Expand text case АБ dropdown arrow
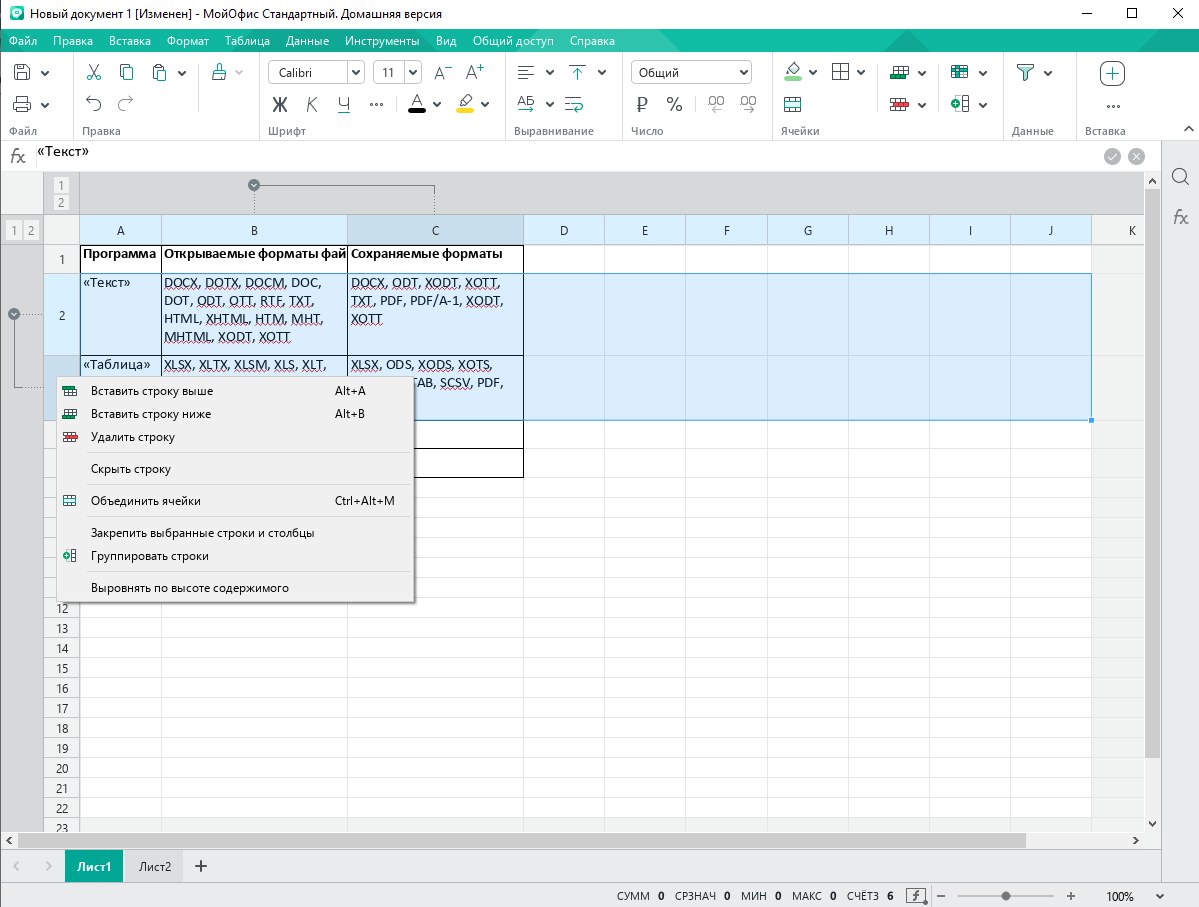 [x=550, y=105]
